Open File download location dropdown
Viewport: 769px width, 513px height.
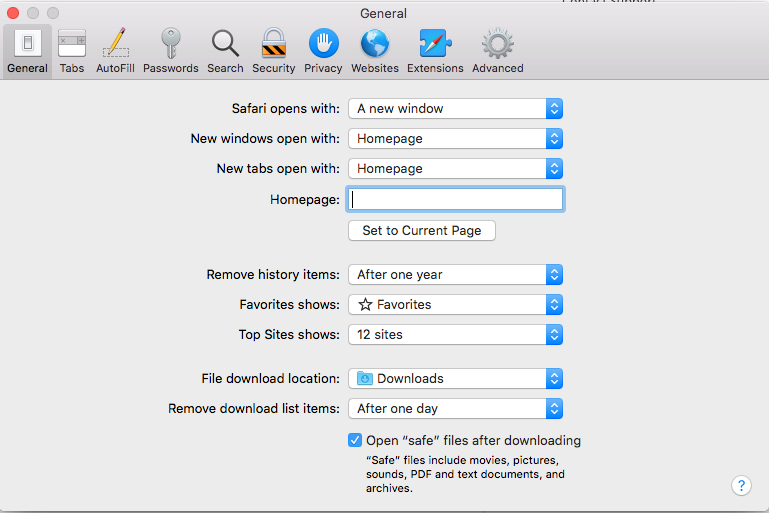point(456,379)
